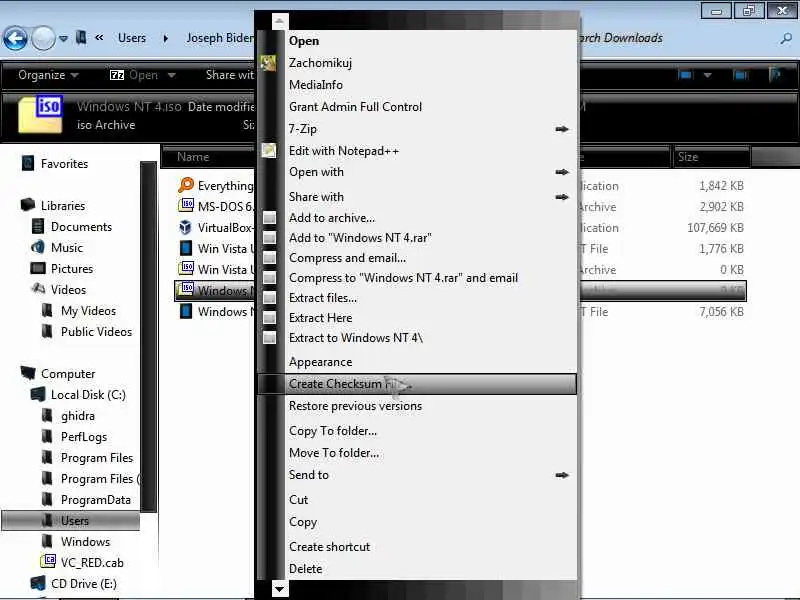Image resolution: width=800 pixels, height=600 pixels.
Task: Choose Restore previous versions
Action: click(418, 406)
